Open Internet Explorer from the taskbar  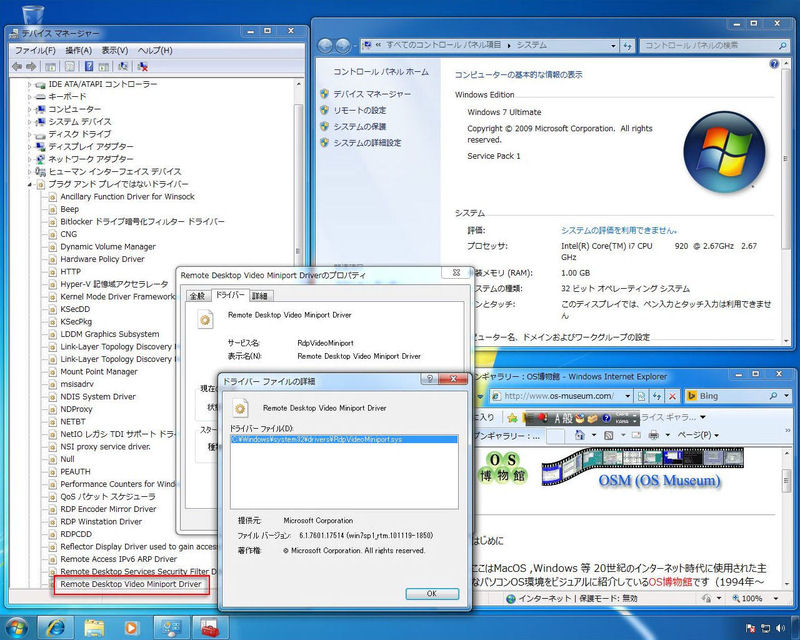point(55,627)
